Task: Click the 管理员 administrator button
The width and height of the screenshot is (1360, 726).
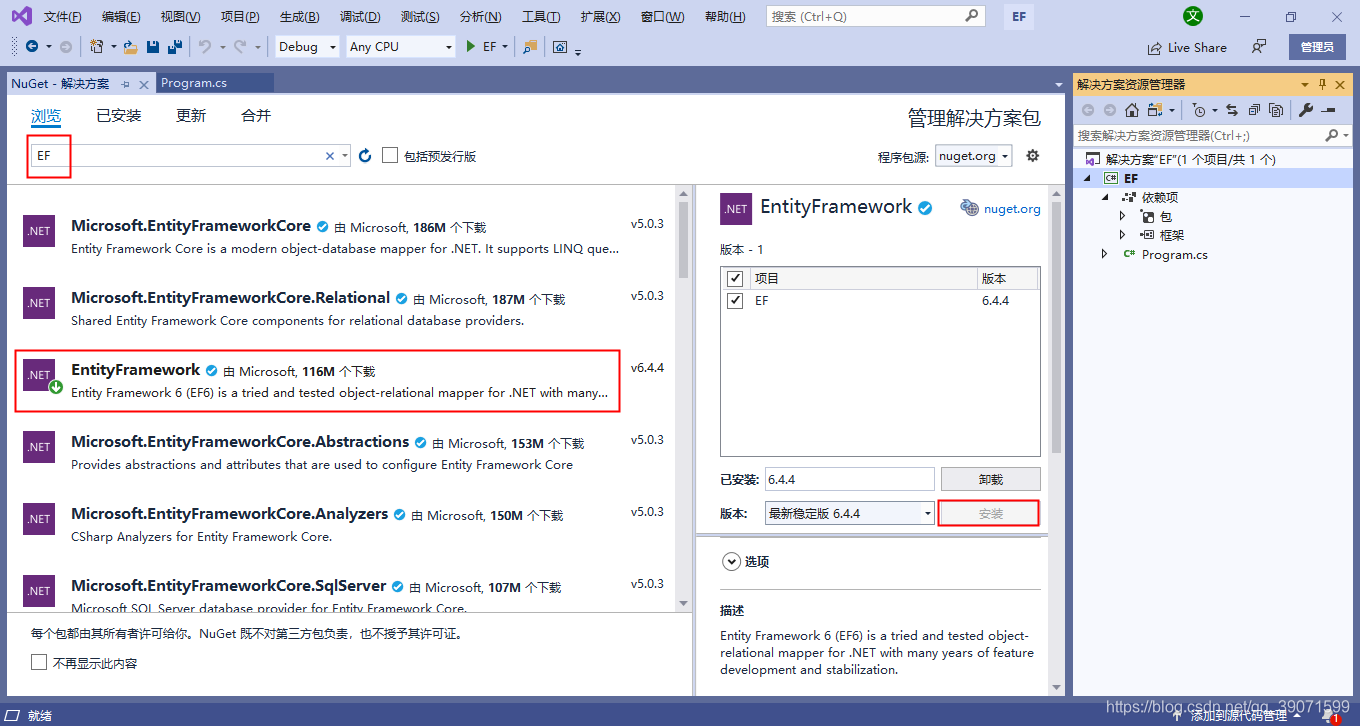Action: (x=1317, y=47)
